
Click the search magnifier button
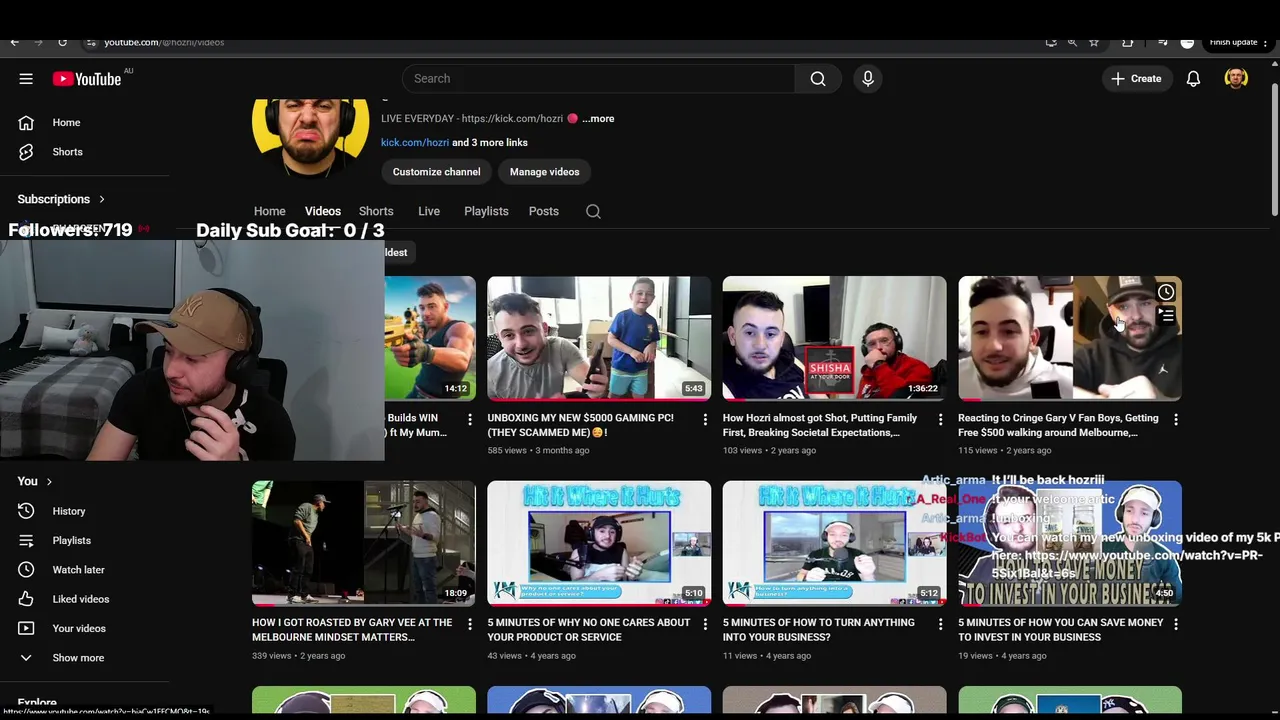click(x=818, y=79)
